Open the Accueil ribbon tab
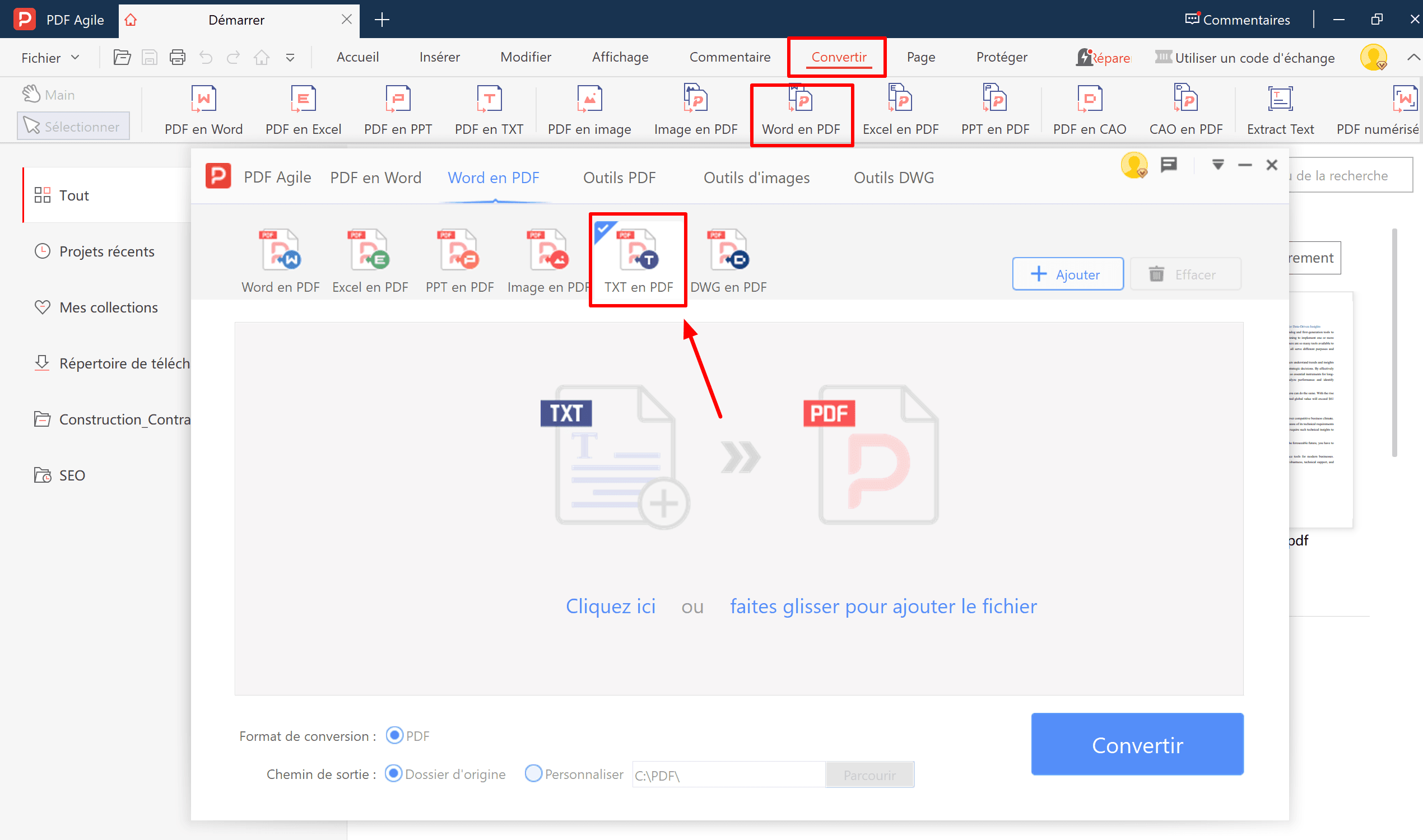 (357, 57)
